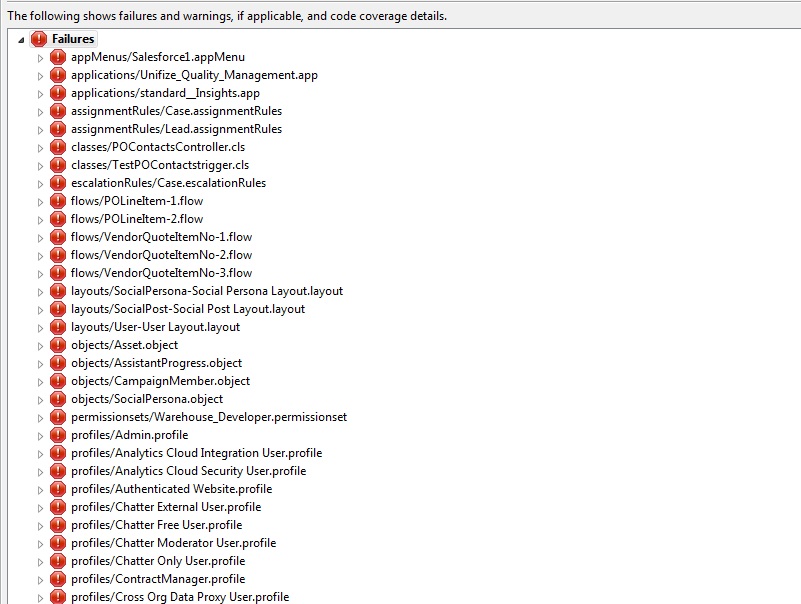Click the red error icon beside Failures
This screenshot has width=801, height=604.
[x=39, y=39]
